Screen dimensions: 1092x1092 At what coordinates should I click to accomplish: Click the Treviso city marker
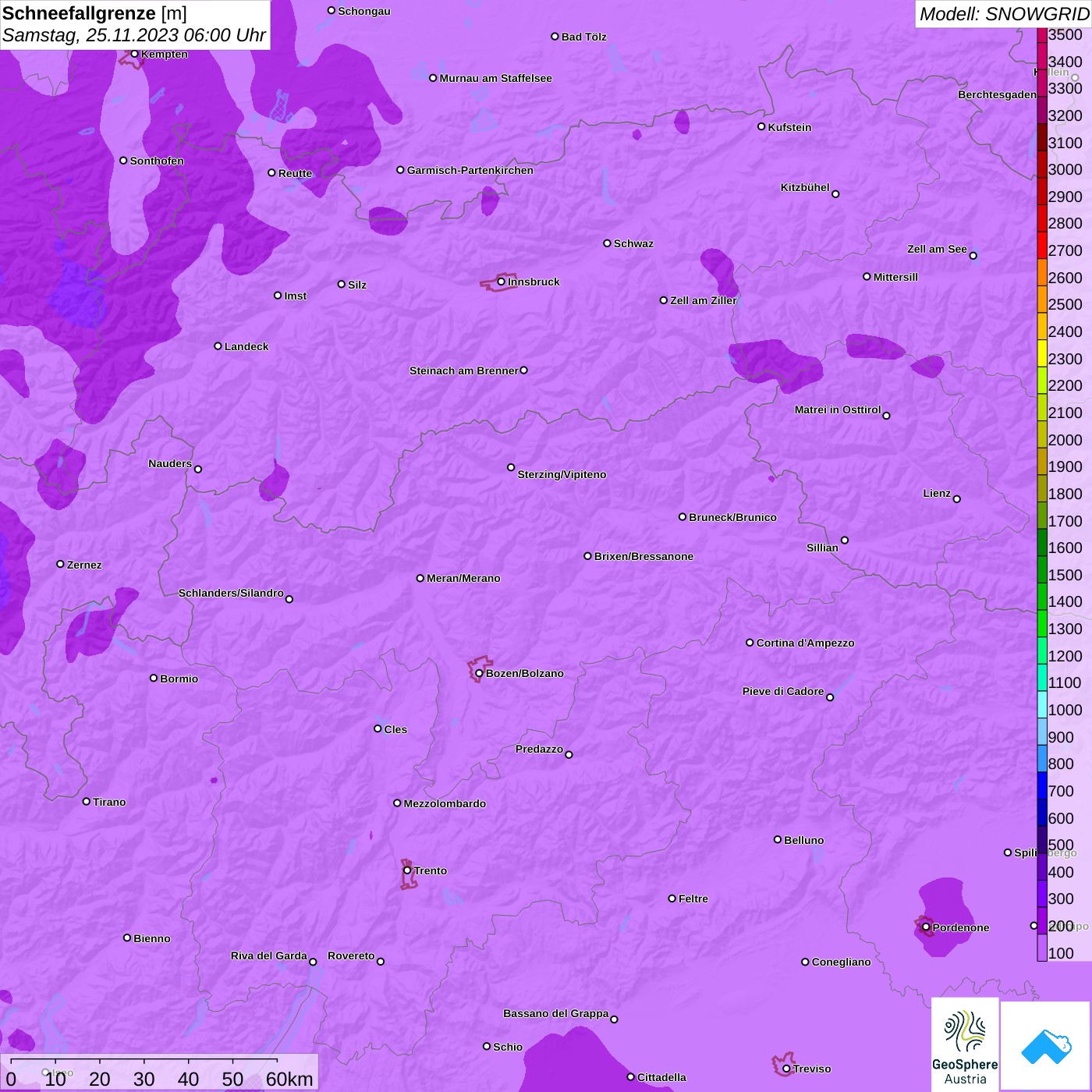(x=786, y=1069)
